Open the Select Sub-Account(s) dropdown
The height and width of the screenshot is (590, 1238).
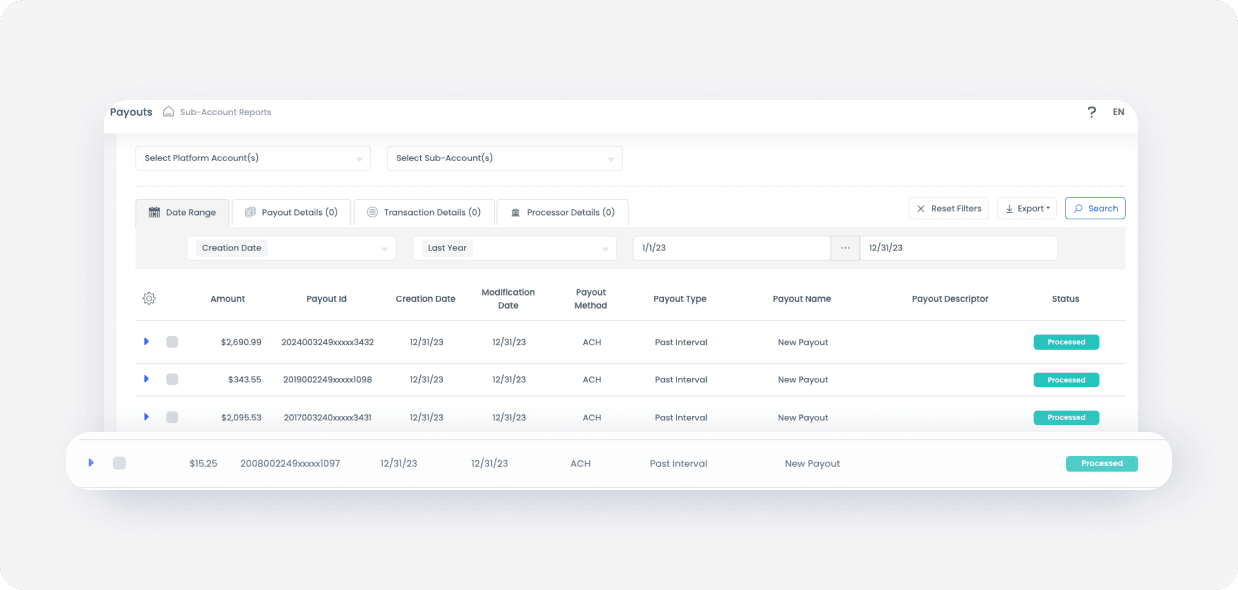pyautogui.click(x=505, y=158)
